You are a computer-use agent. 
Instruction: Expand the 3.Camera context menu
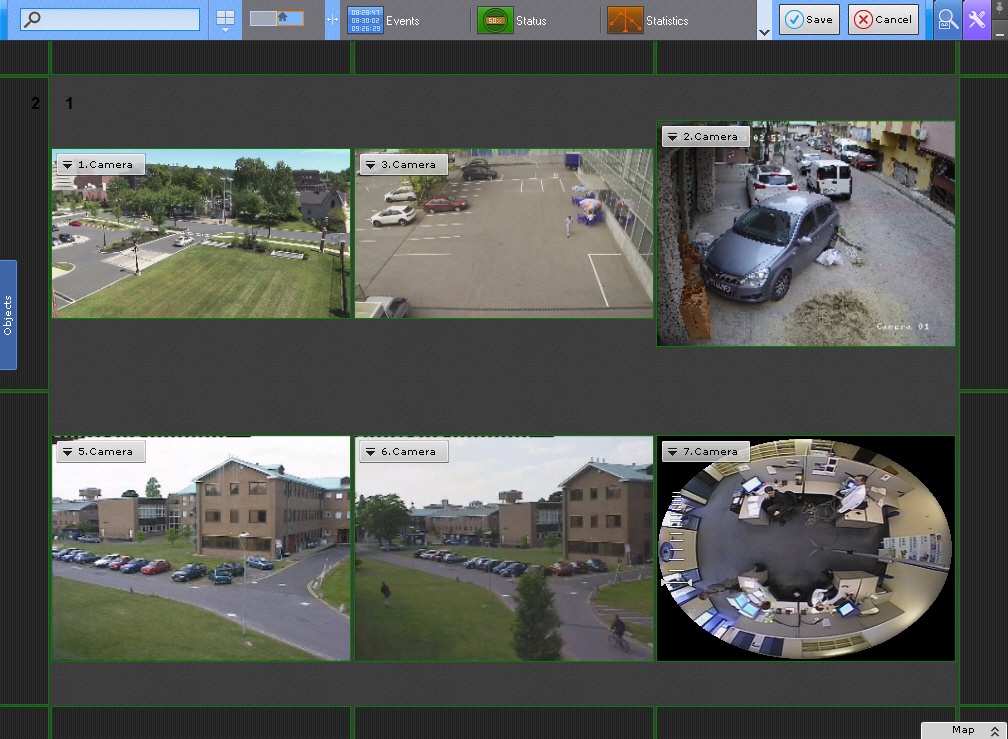[369, 165]
